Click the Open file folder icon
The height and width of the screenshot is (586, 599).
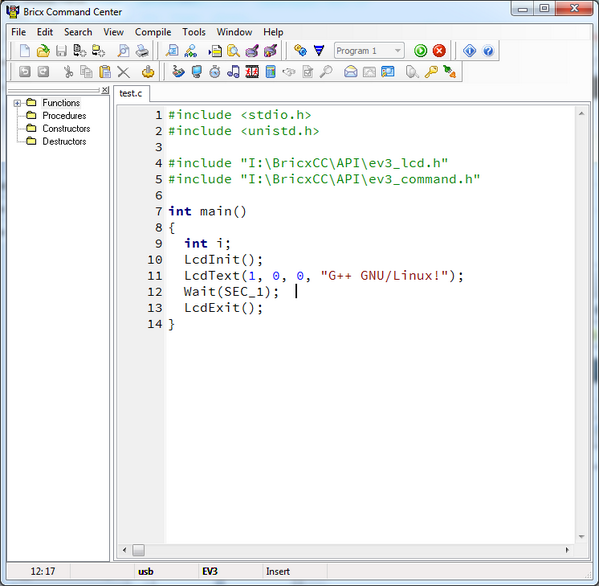point(43,51)
